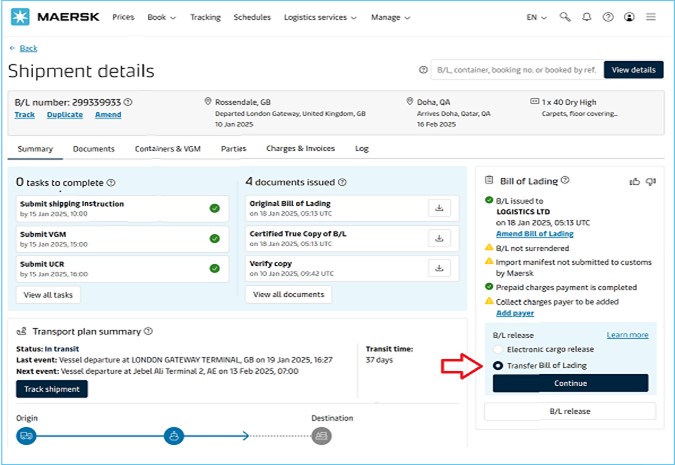The height and width of the screenshot is (465, 675).
Task: Select Transfer Bill of Lading option
Action: coord(498,366)
